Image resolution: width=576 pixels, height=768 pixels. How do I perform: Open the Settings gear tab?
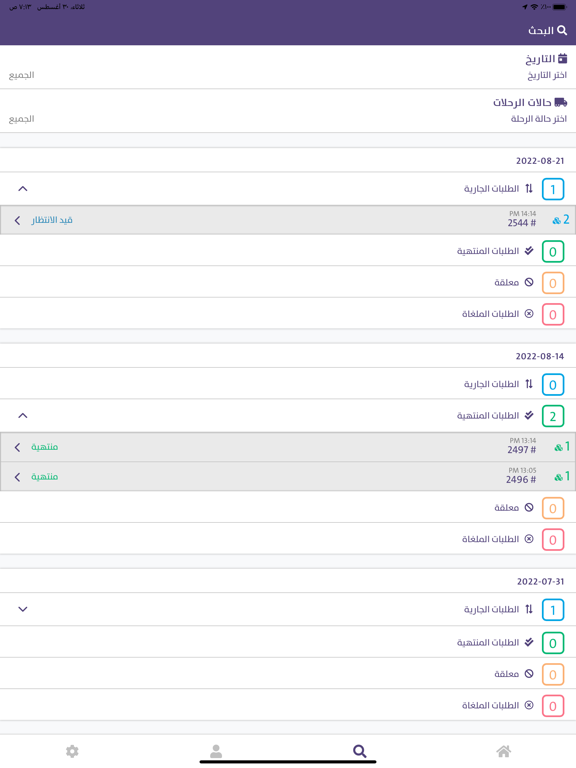coord(72,751)
